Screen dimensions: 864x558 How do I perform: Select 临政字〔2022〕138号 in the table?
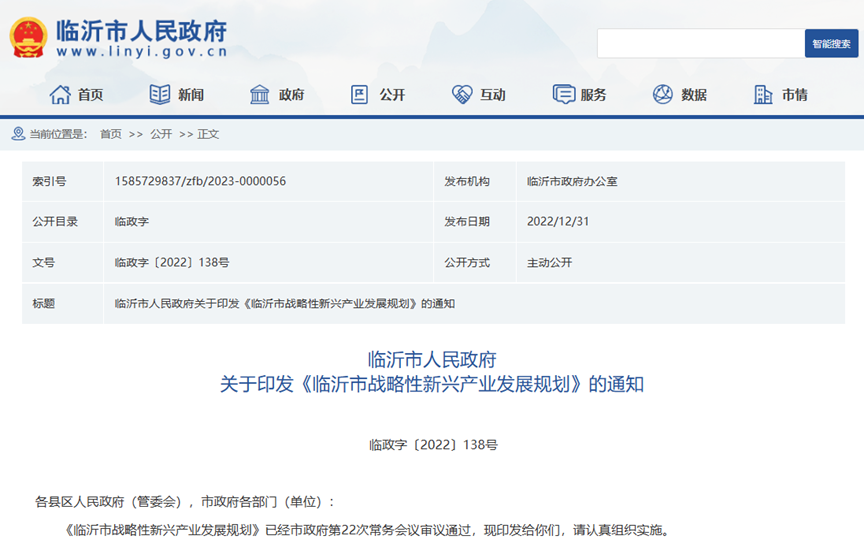(x=172, y=262)
